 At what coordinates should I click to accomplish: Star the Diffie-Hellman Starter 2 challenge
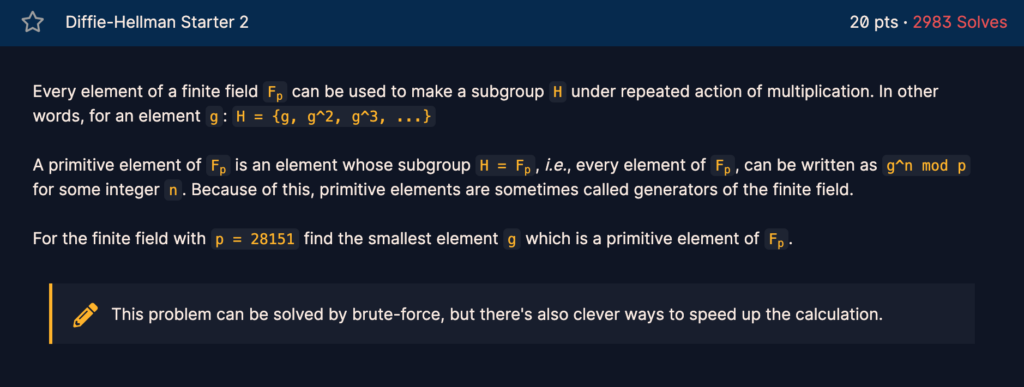tap(32, 23)
